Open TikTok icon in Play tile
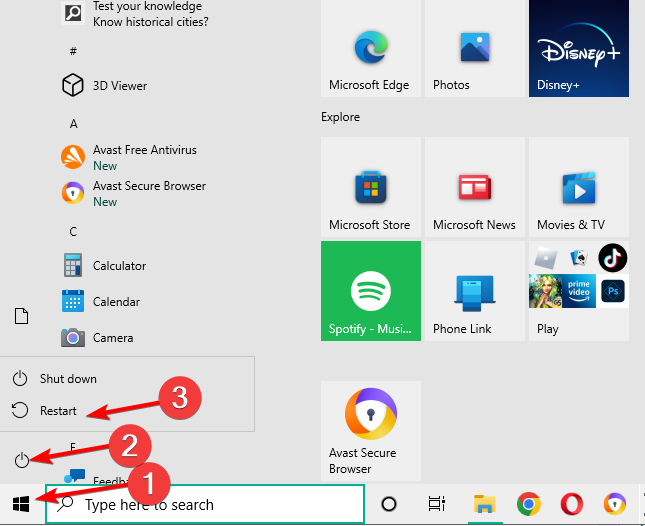645x526 pixels. click(x=613, y=258)
